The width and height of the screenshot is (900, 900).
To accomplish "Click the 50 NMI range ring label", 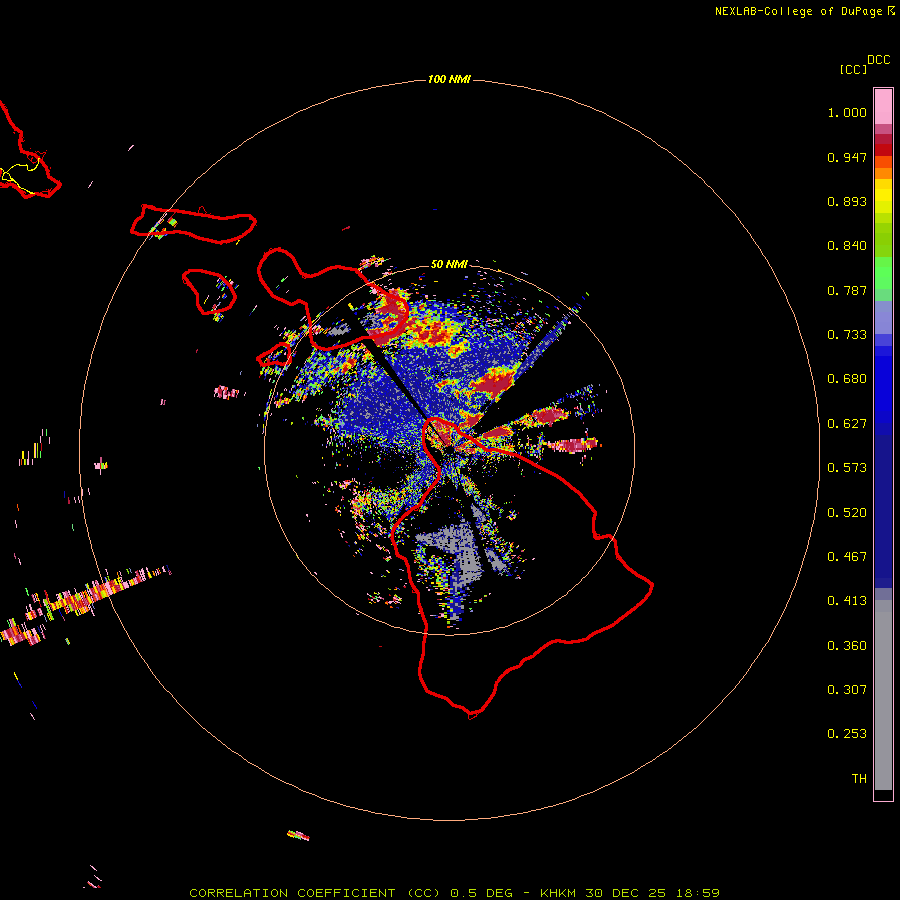I will 449,264.
